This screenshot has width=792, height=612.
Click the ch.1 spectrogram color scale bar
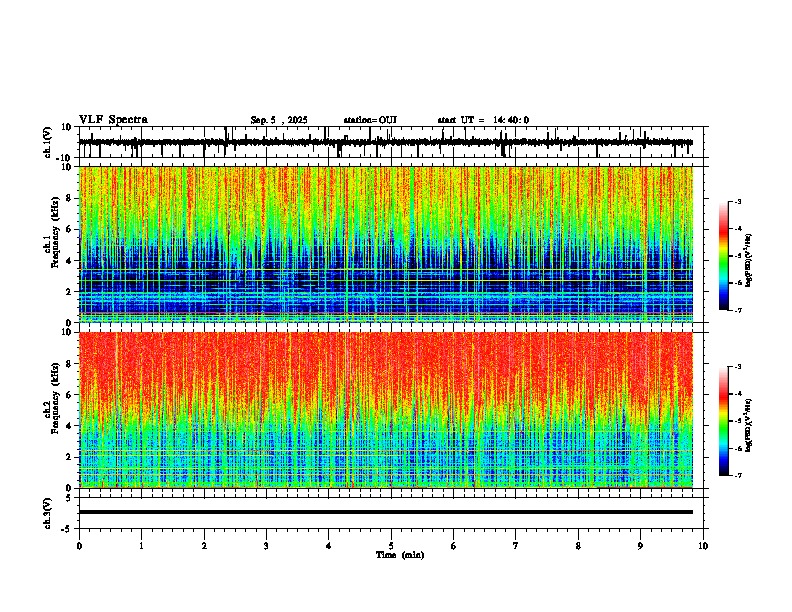[x=724, y=256]
